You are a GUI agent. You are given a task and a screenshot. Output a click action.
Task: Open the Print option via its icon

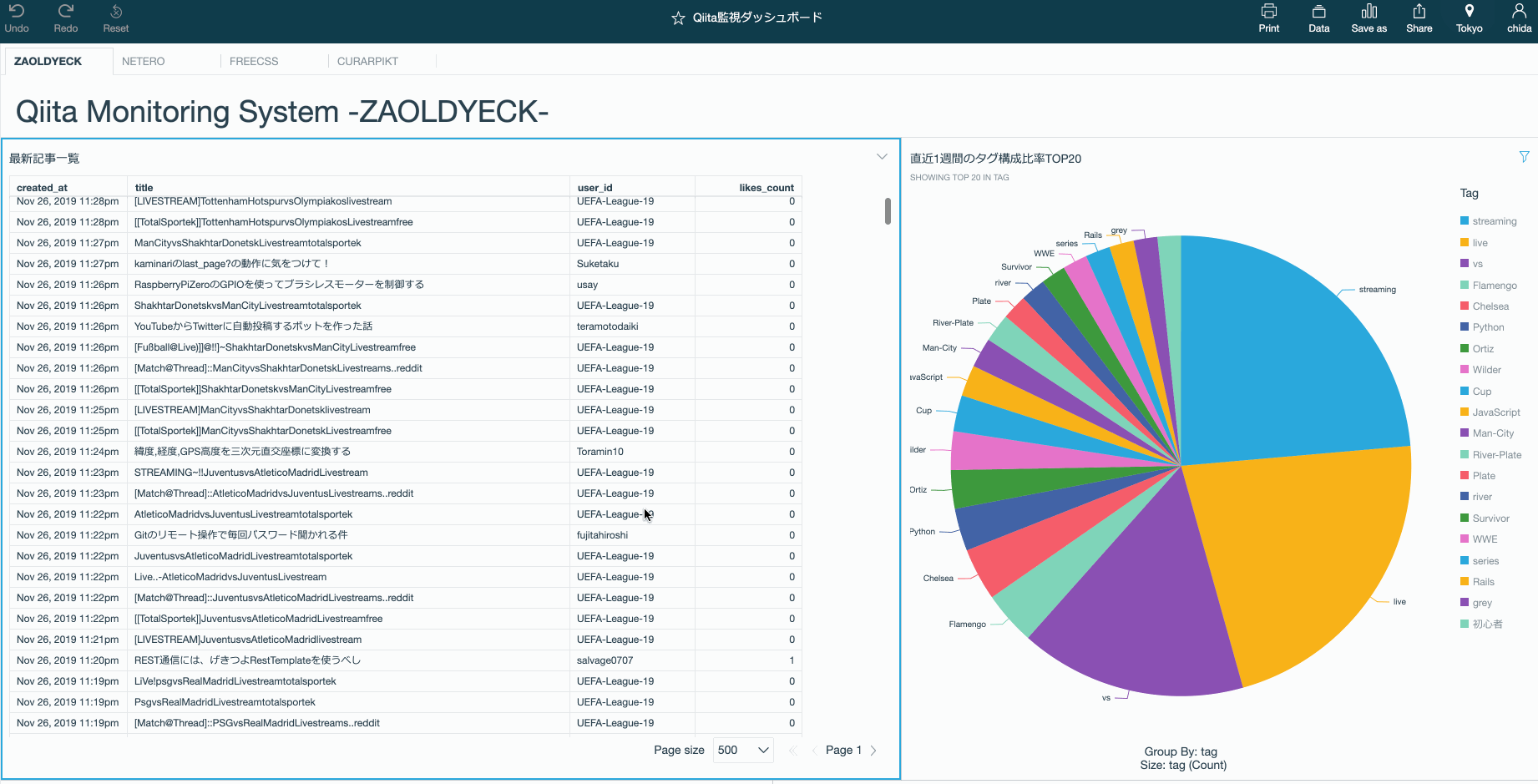1268,13
